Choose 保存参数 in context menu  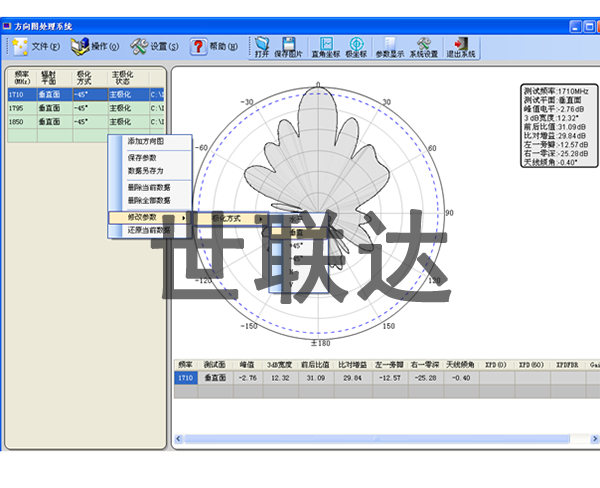[142, 158]
